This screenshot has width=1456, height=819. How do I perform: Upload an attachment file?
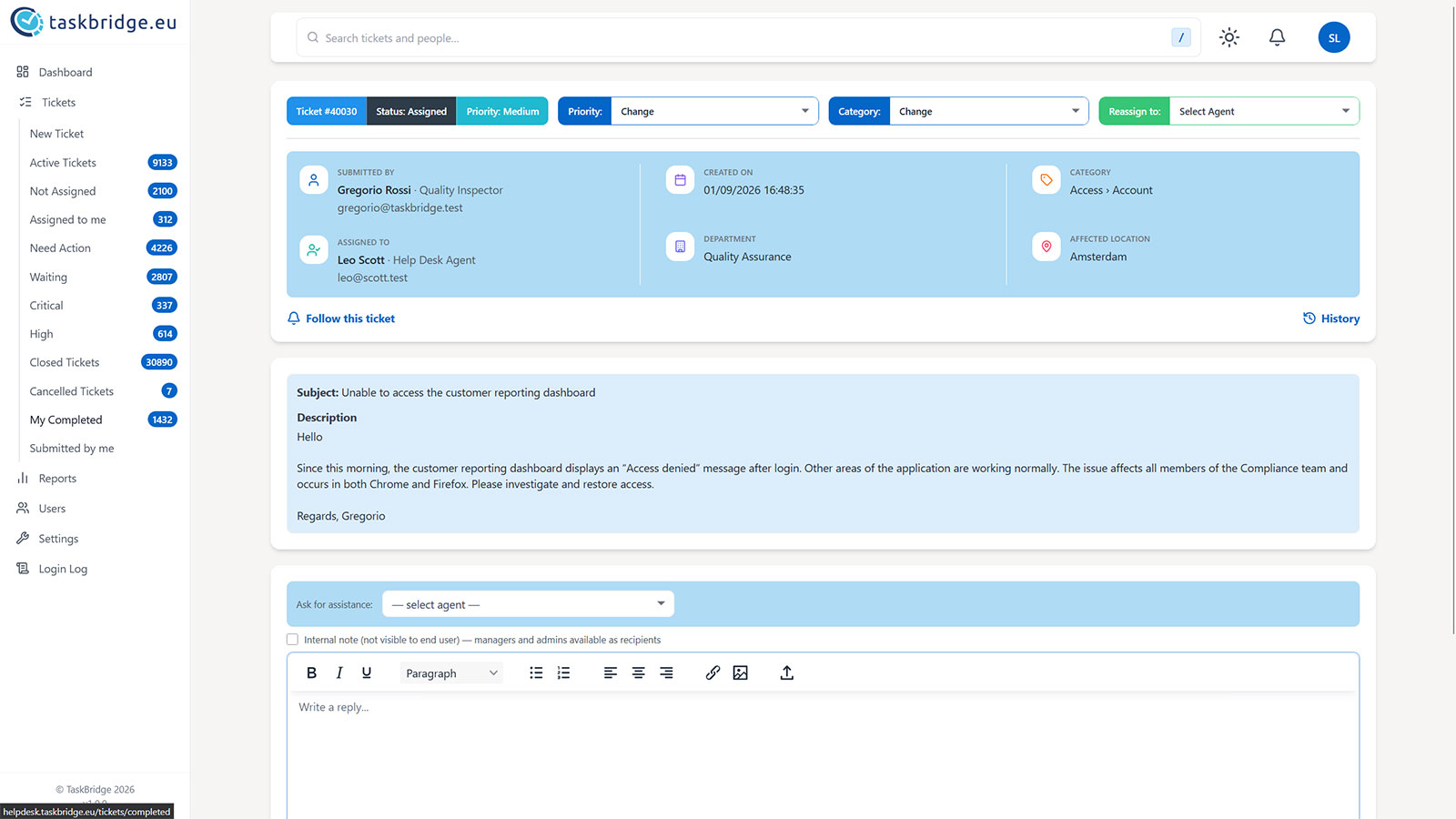pos(787,672)
